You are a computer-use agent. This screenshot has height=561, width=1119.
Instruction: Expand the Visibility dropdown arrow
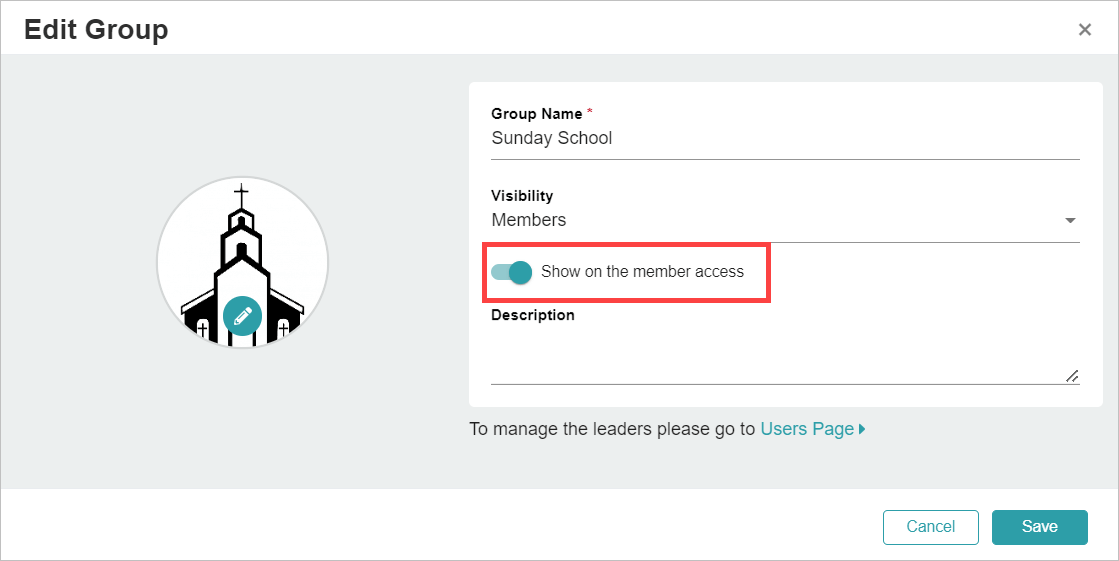(1070, 221)
